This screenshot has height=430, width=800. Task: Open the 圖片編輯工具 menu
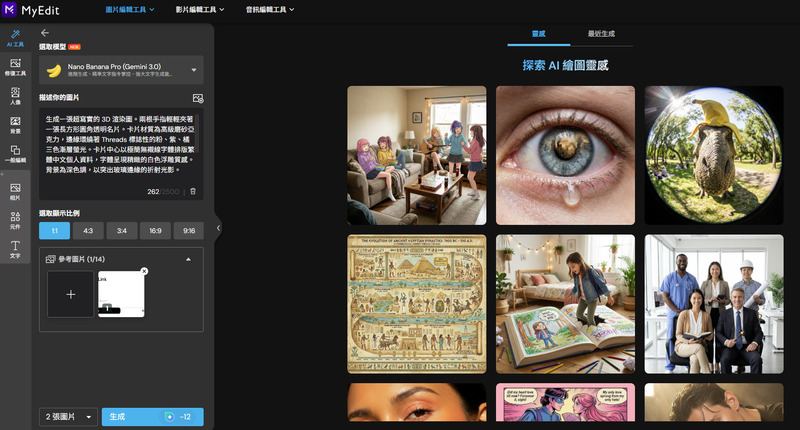[x=130, y=10]
